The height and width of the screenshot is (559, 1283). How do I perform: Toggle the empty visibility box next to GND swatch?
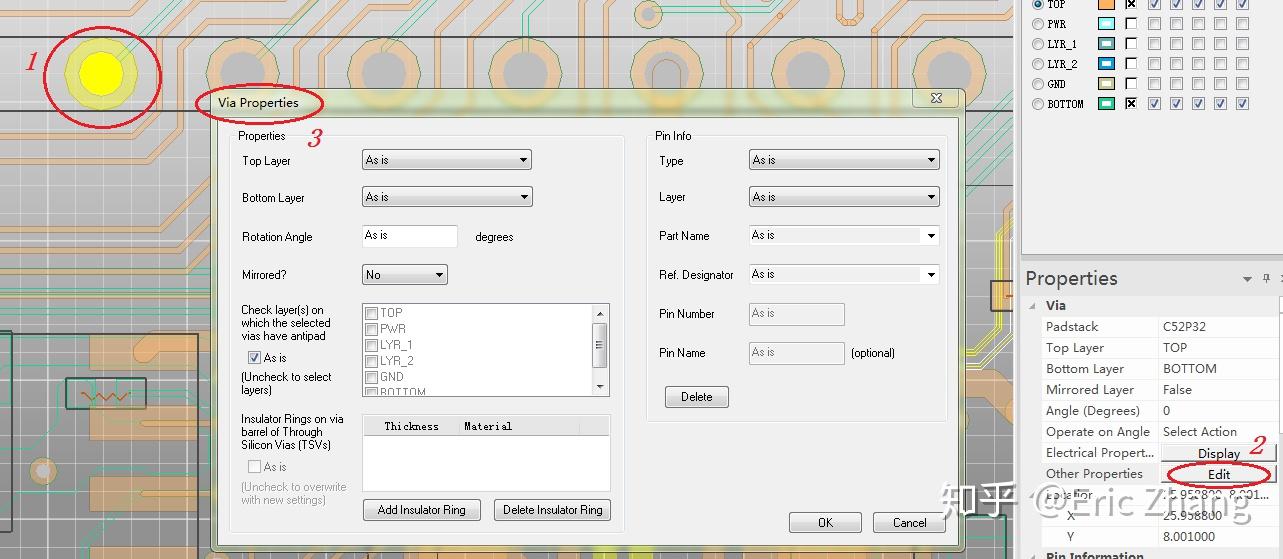(1131, 84)
